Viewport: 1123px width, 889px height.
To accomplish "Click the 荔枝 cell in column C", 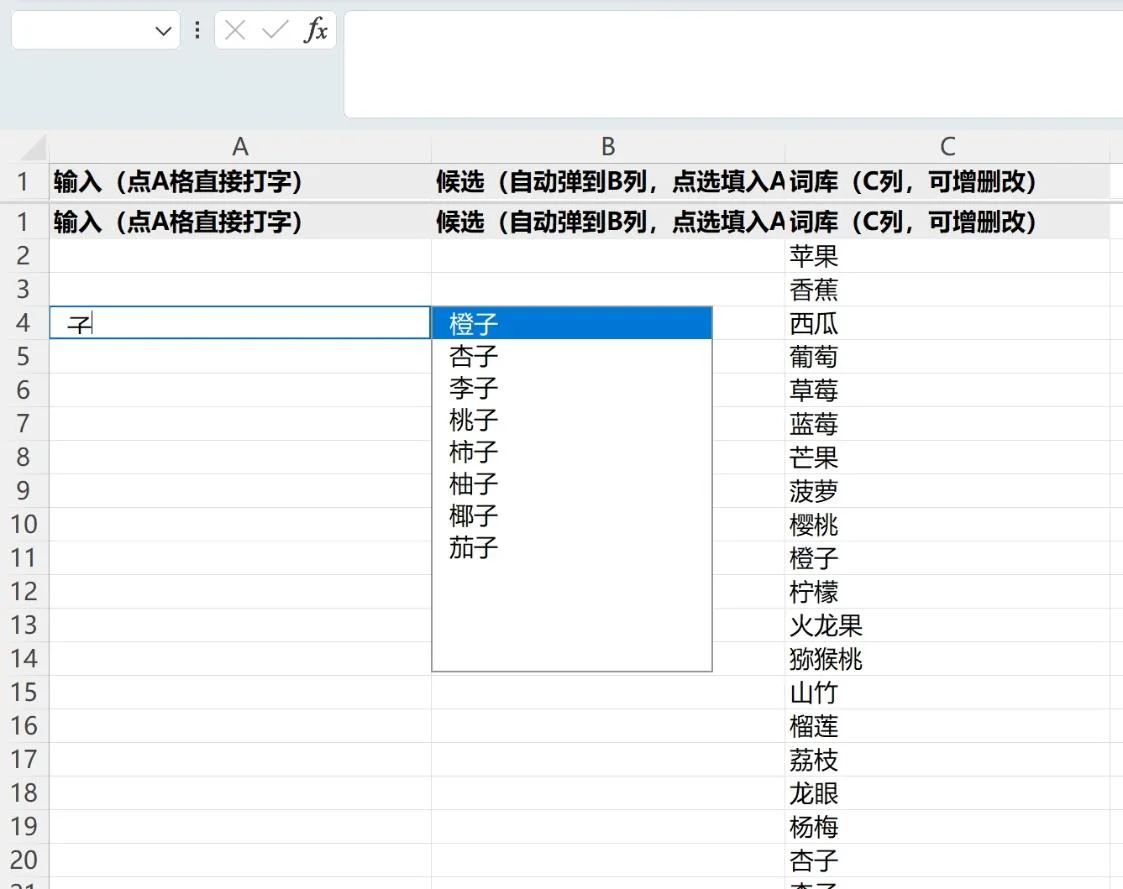I will coord(947,759).
